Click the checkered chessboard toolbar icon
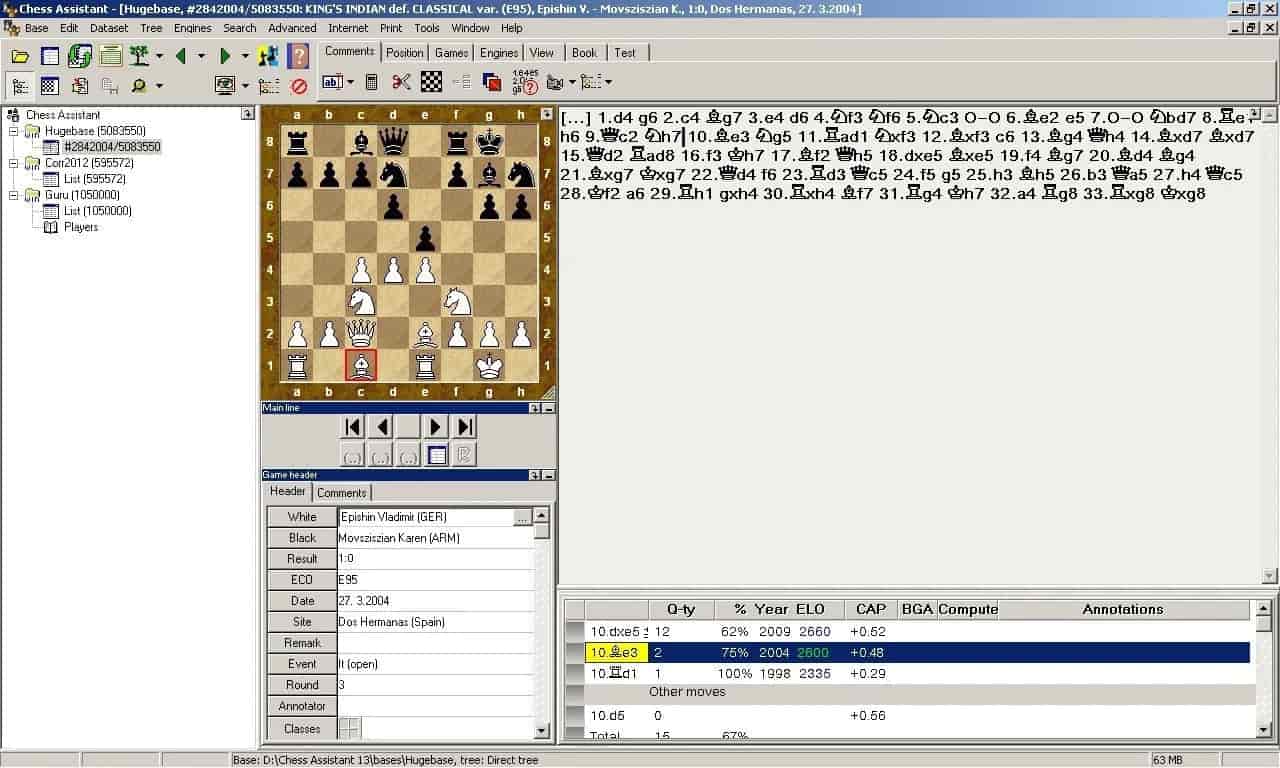This screenshot has width=1280, height=768. click(431, 82)
